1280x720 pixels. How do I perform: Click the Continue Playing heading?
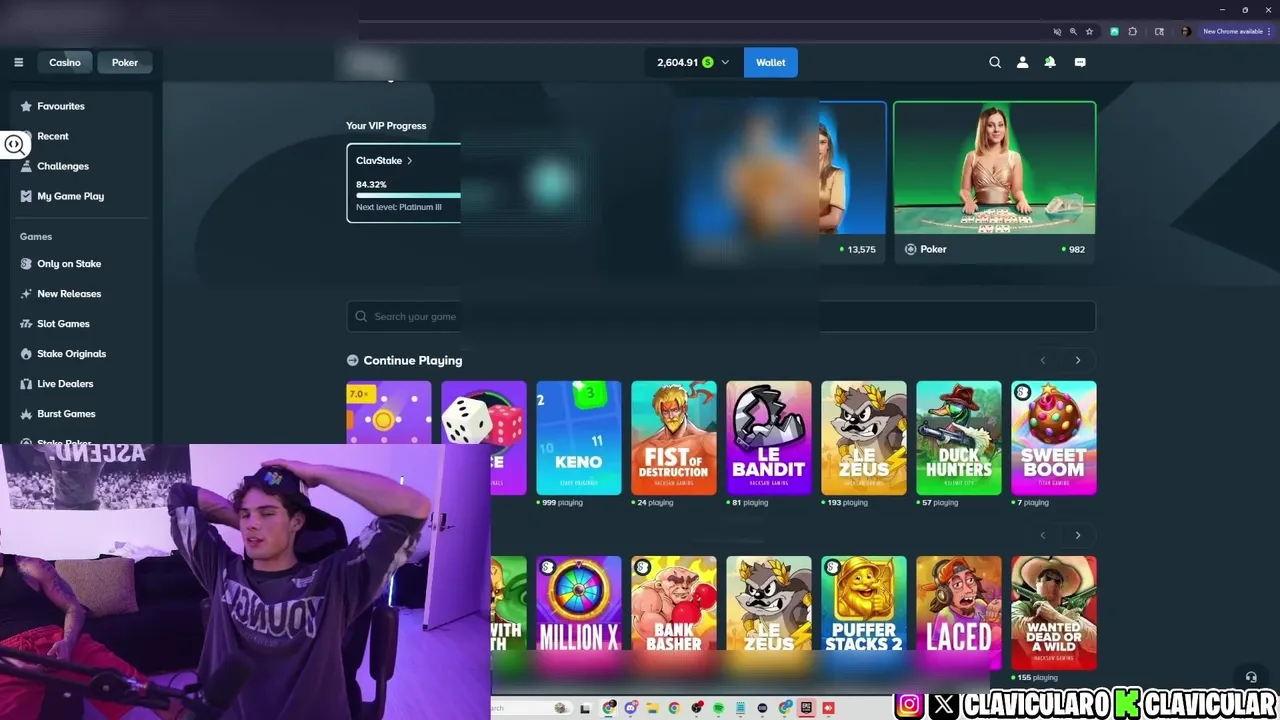point(413,360)
